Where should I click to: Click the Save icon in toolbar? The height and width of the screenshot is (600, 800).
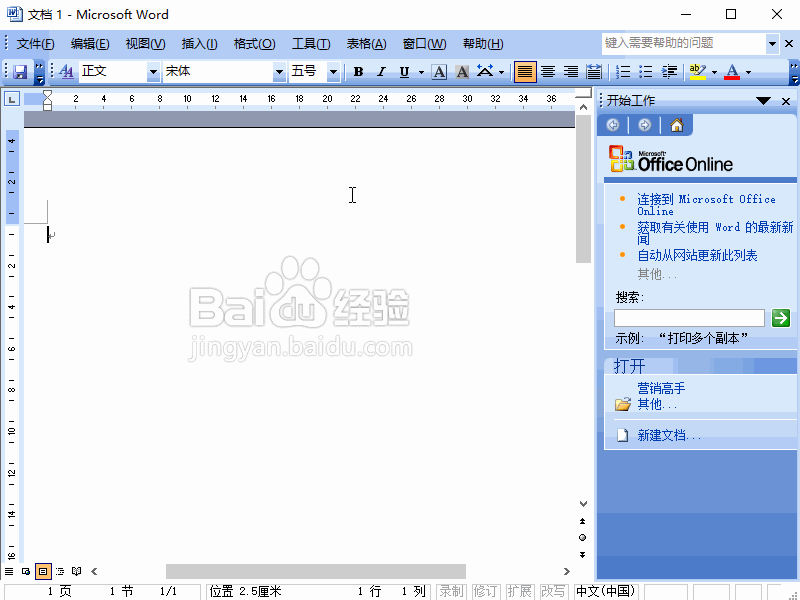click(20, 72)
